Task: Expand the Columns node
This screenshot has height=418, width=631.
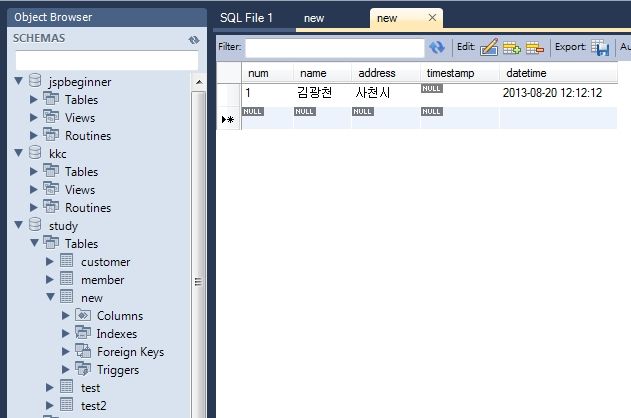Action: (66, 315)
